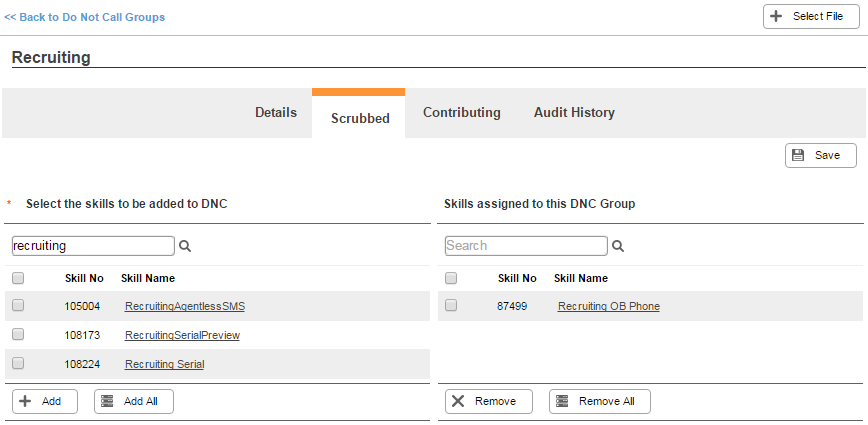This screenshot has height=425, width=868.
Task: Toggle select-all checkbox in assigned skills header
Action: coord(451,278)
